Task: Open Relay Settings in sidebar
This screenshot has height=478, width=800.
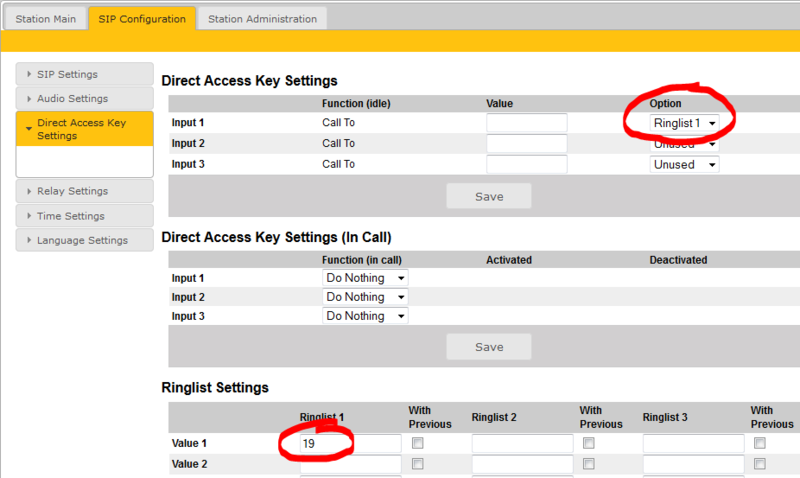Action: (x=84, y=191)
